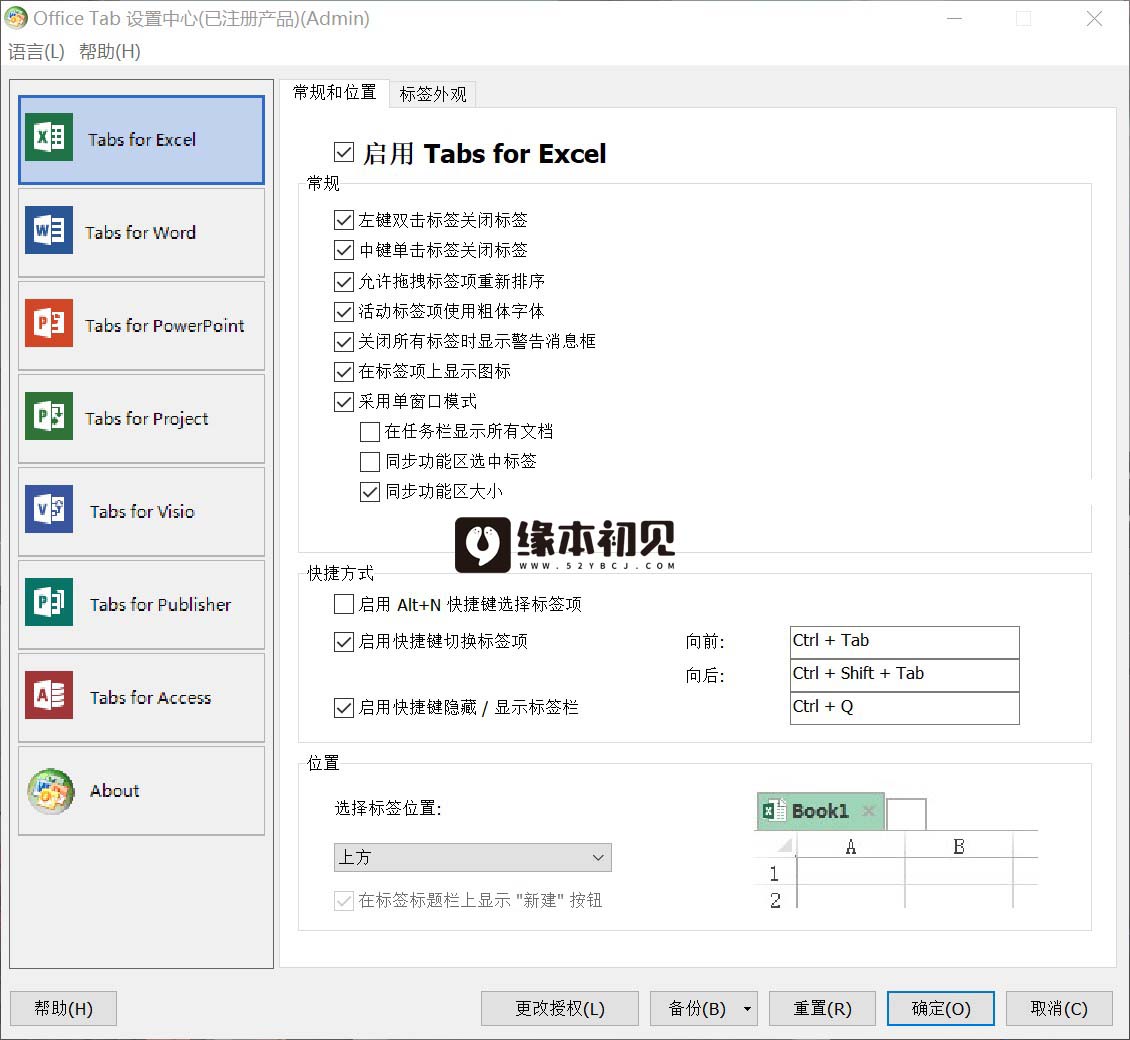Open the 语言(L) menu

(36, 52)
